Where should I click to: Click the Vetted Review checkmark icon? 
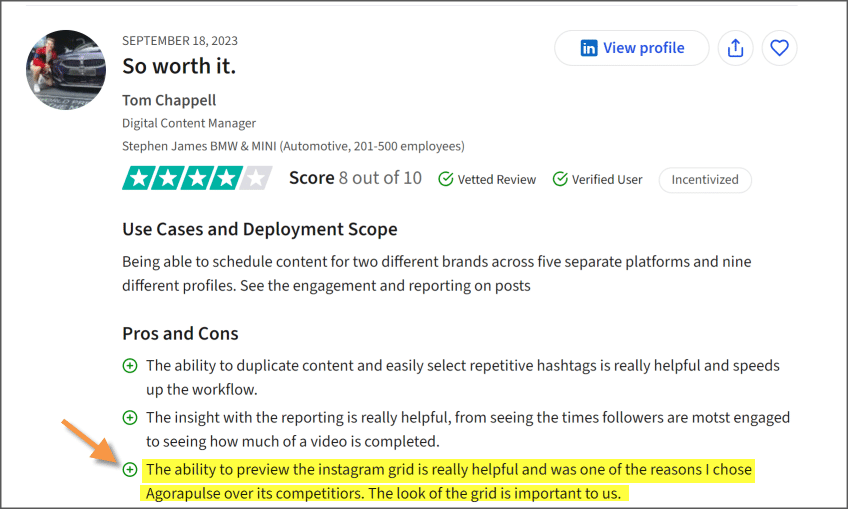click(446, 179)
